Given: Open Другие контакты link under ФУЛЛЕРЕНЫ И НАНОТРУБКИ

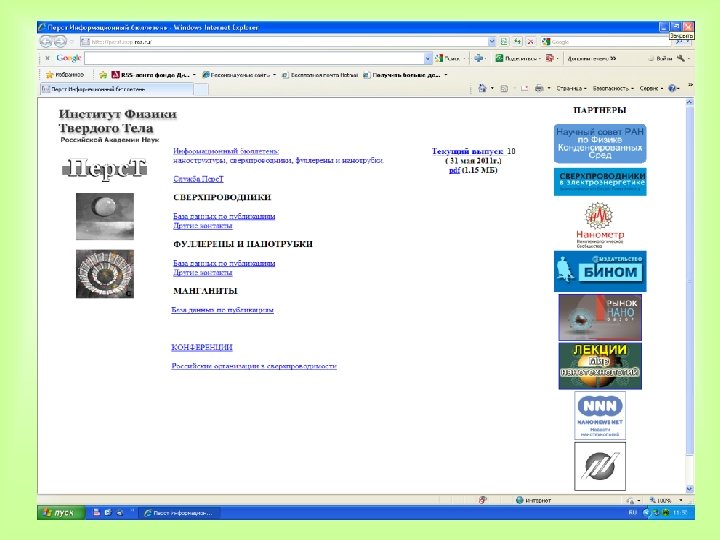Looking at the screenshot, I should pos(202,273).
